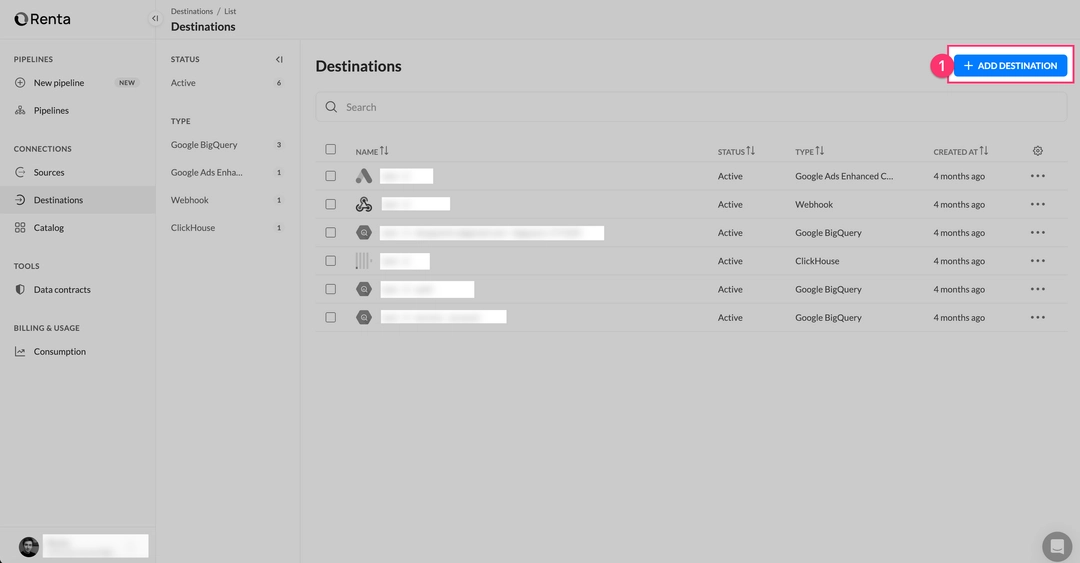The image size is (1080, 563).
Task: Click the Add Destination button
Action: [1010, 66]
